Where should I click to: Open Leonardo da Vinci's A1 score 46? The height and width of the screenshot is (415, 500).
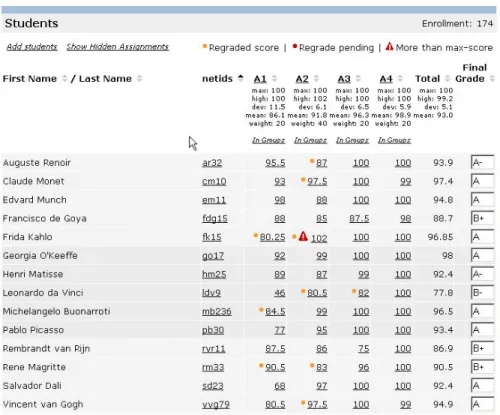click(x=280, y=293)
